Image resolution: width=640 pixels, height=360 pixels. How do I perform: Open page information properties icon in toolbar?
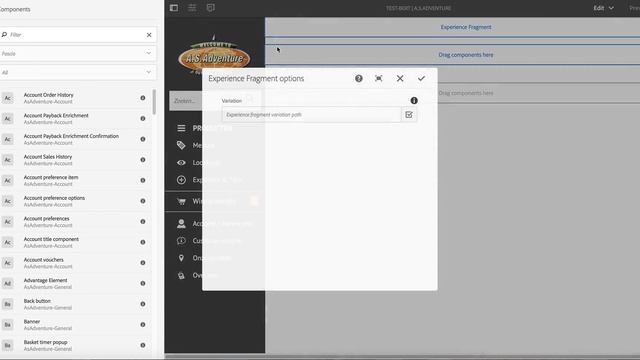point(192,8)
